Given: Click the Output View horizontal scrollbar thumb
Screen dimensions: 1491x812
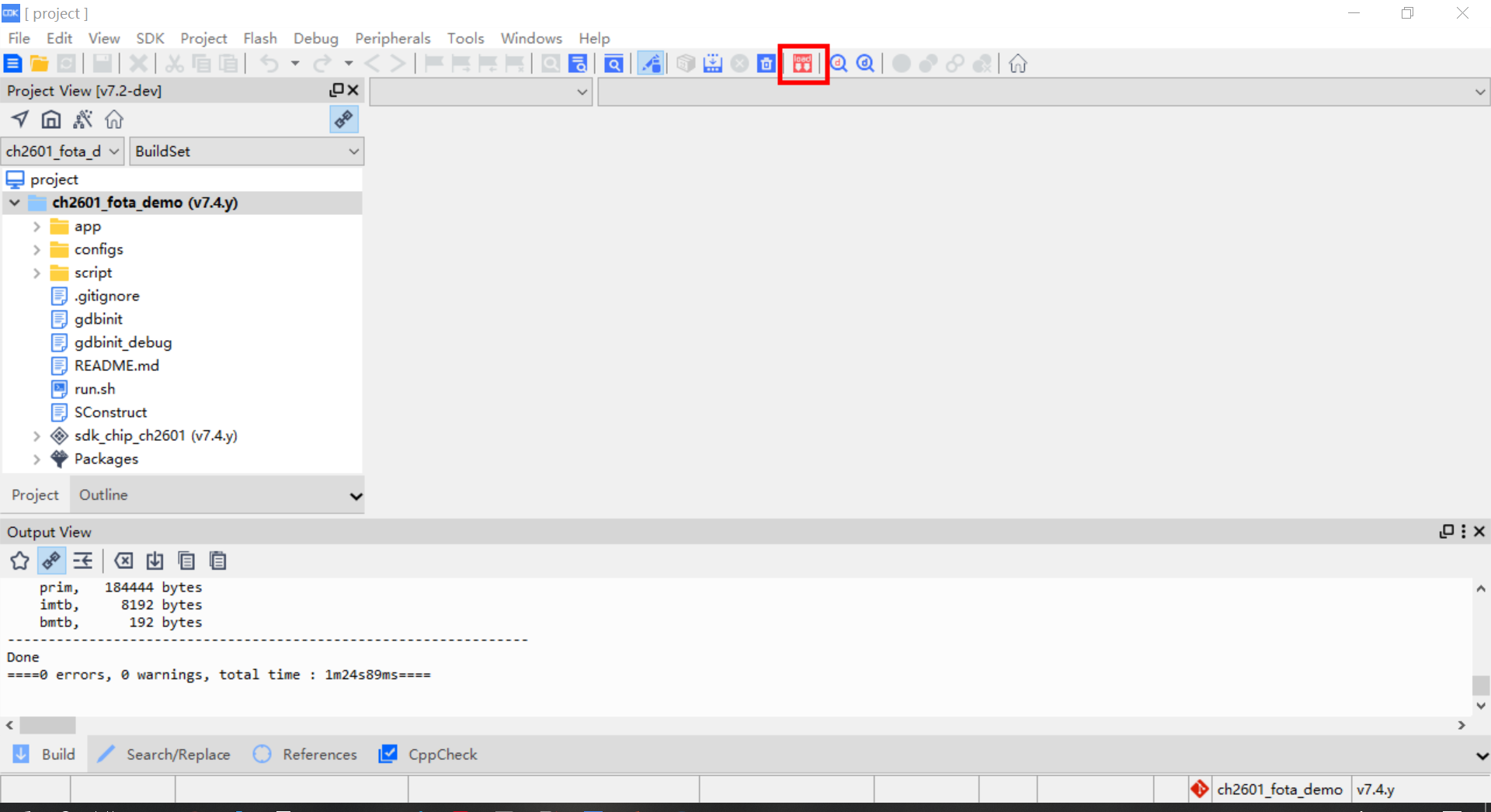Looking at the screenshot, I should (47, 725).
